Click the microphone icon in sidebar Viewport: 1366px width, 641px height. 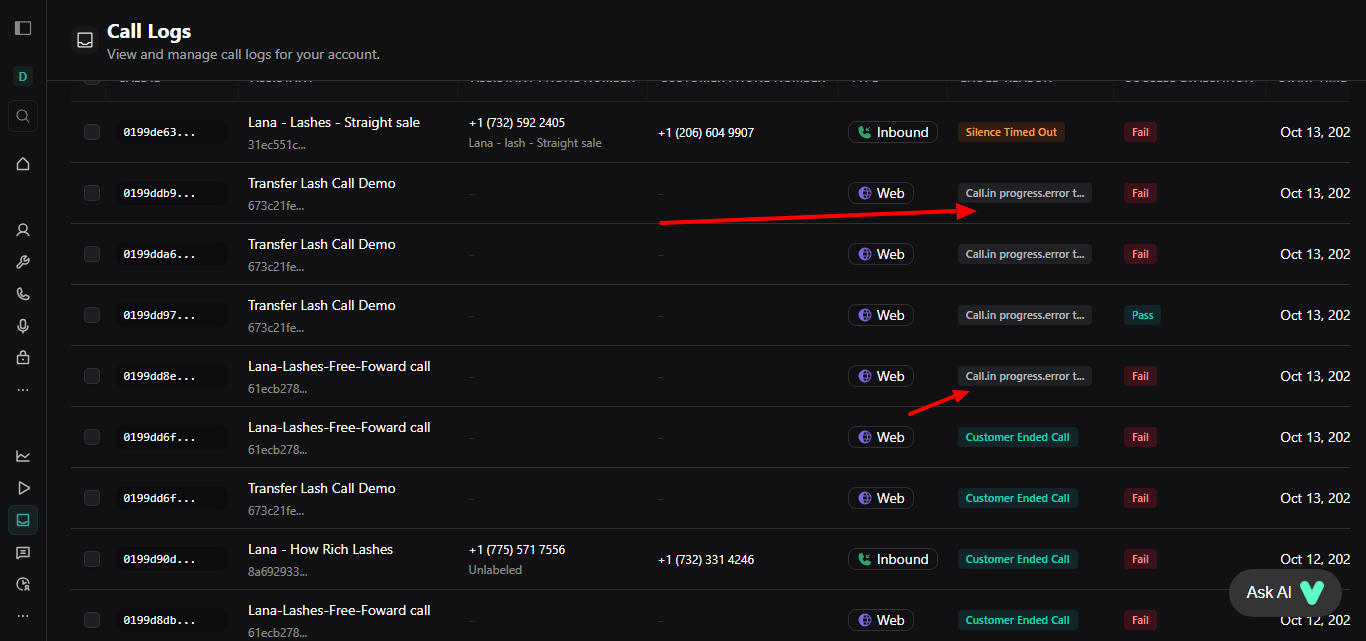(x=23, y=326)
